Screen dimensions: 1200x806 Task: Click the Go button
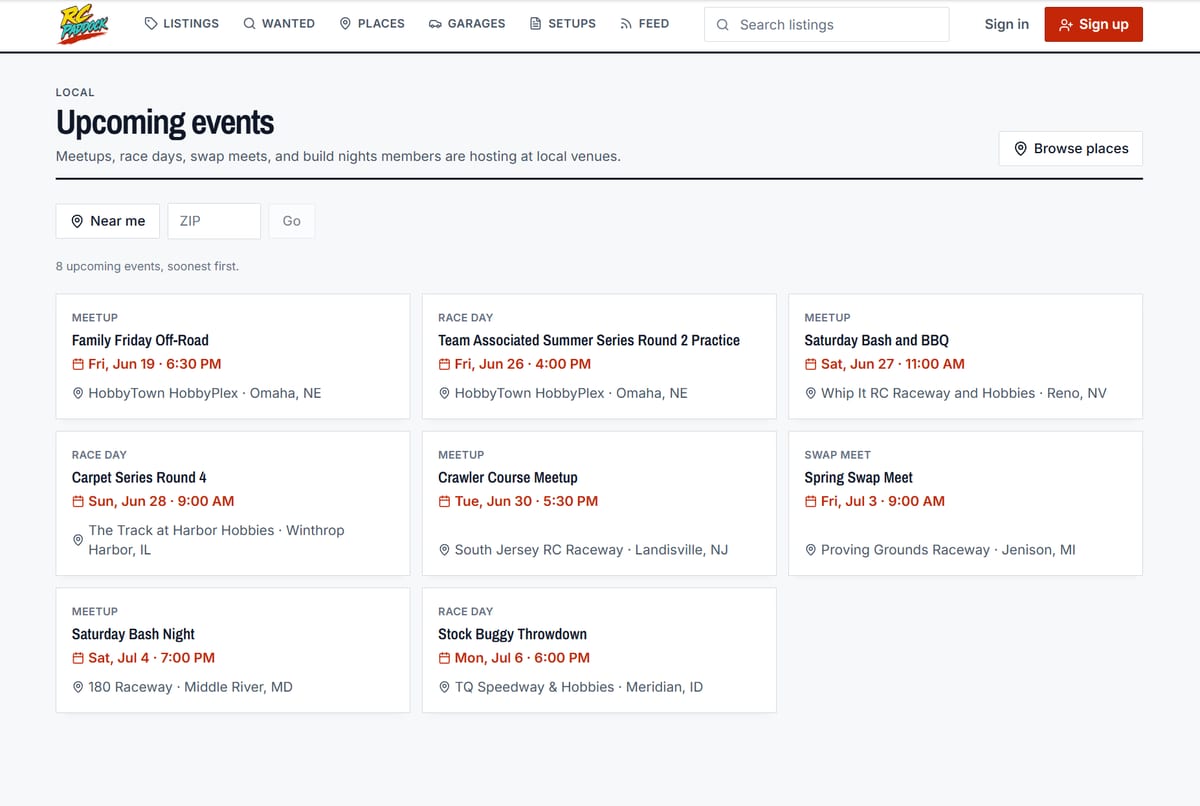(291, 221)
